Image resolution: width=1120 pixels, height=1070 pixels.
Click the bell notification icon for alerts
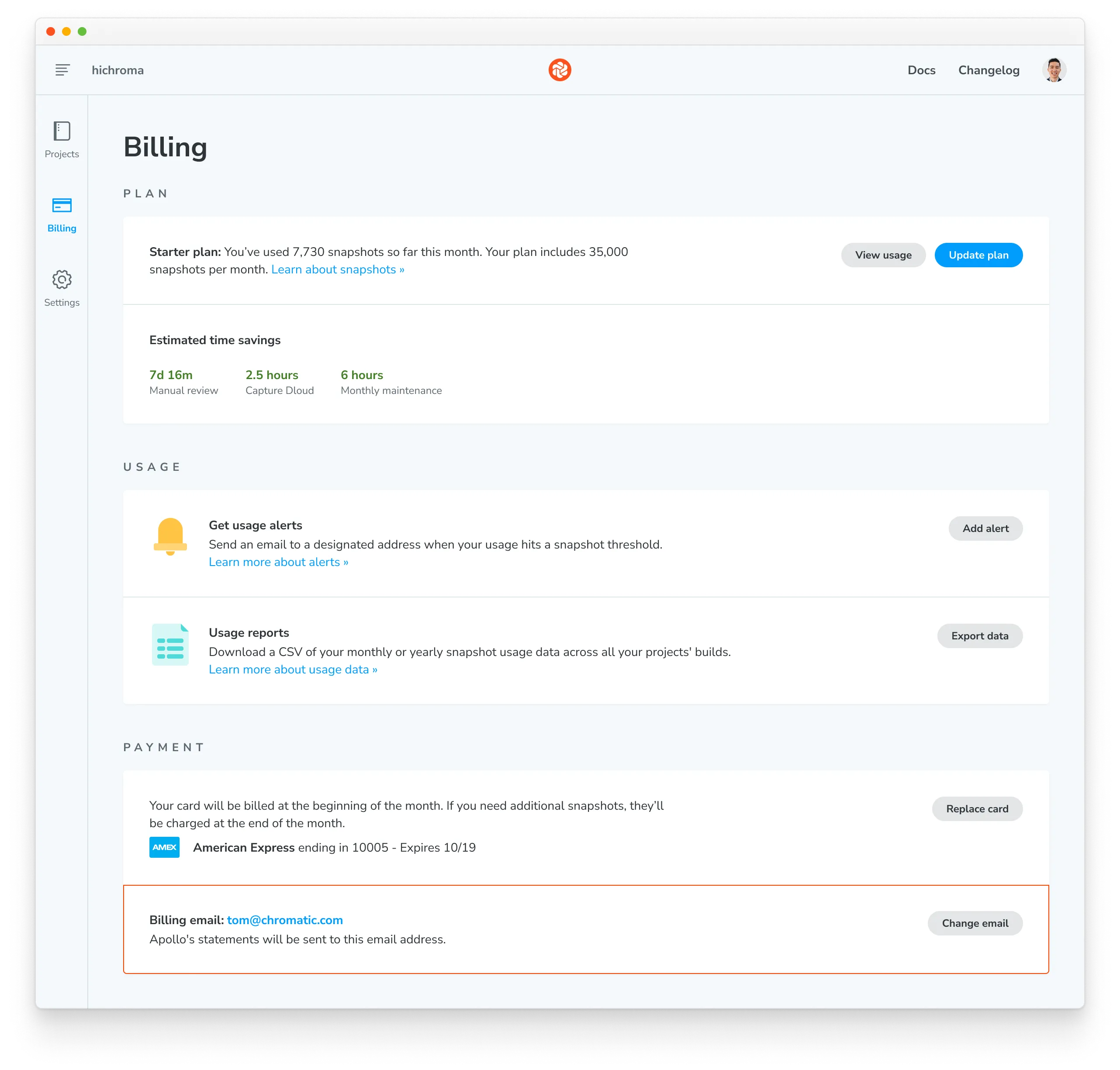tap(170, 535)
